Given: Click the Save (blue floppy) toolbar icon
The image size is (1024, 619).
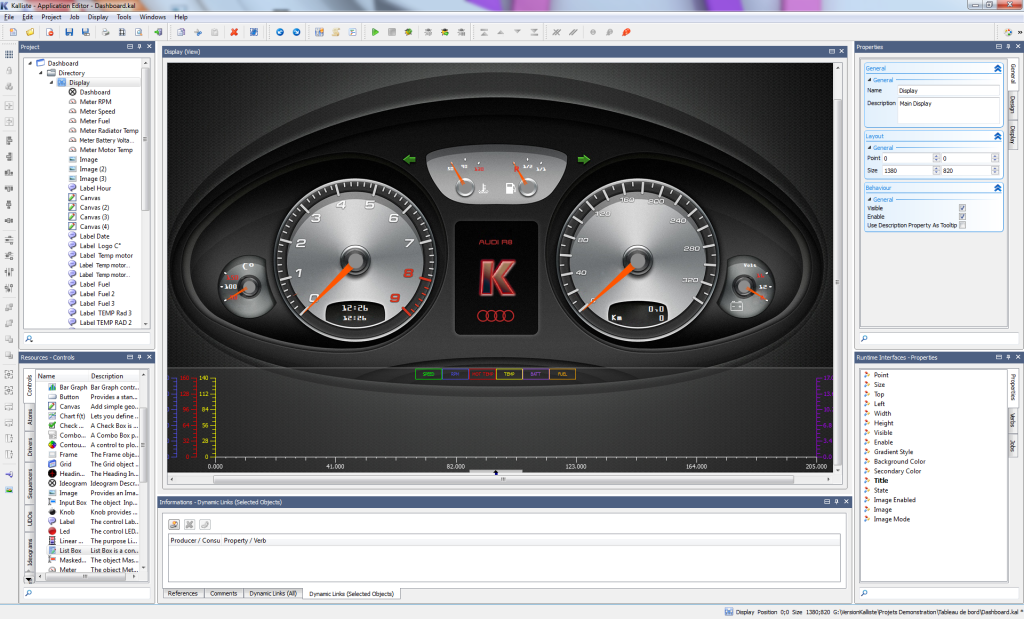Looking at the screenshot, I should coord(69,32).
